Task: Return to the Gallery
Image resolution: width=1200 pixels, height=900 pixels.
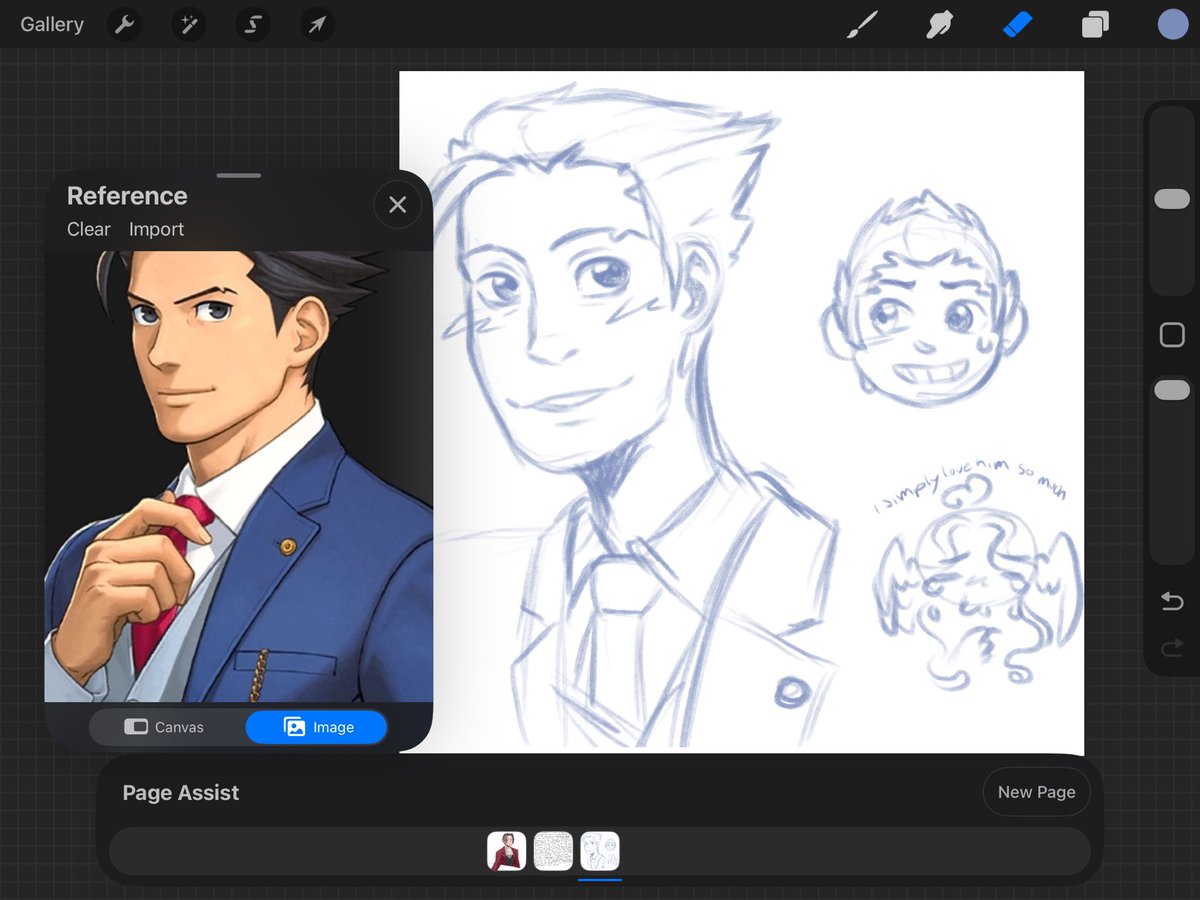Action: [52, 25]
